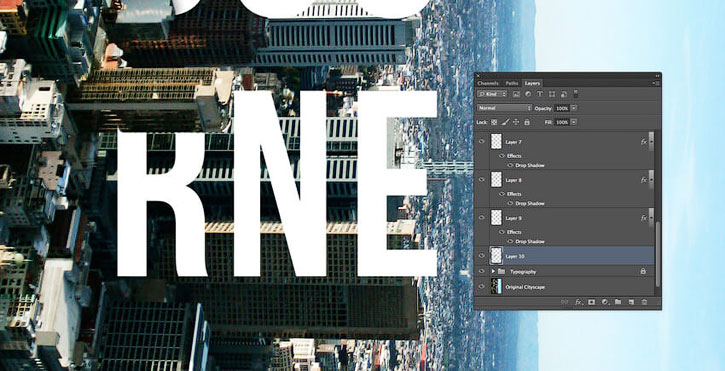This screenshot has height=371, width=725.
Task: Filter layers by pixel layers icon
Action: coord(516,94)
